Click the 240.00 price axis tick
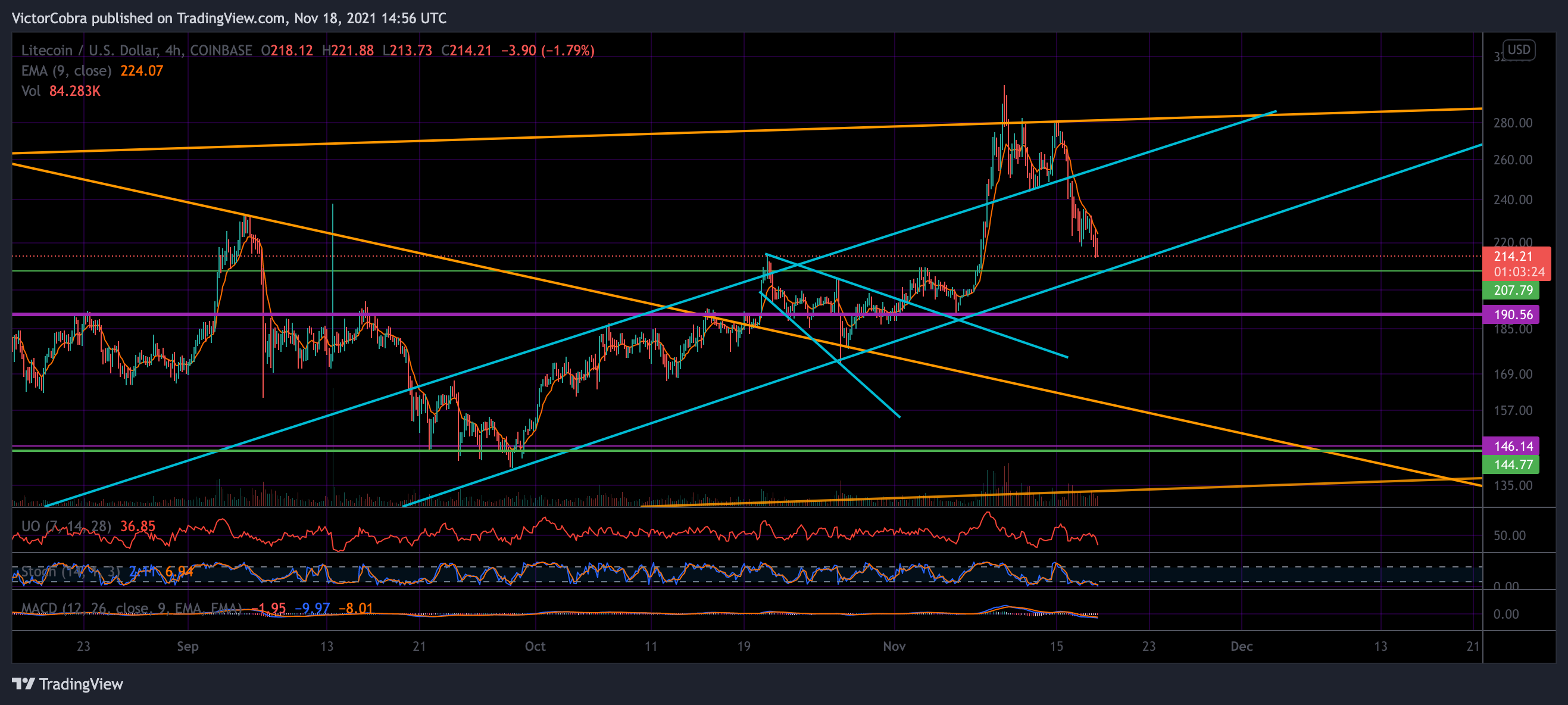 click(1513, 199)
